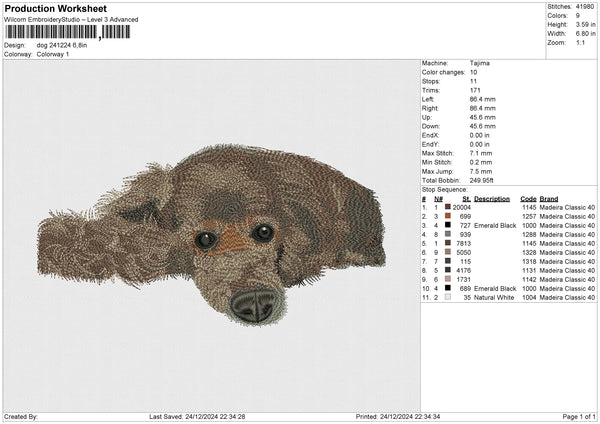This screenshot has height=424, width=600.
Task: Select the orange swatch for code 1257
Action: coord(447,216)
